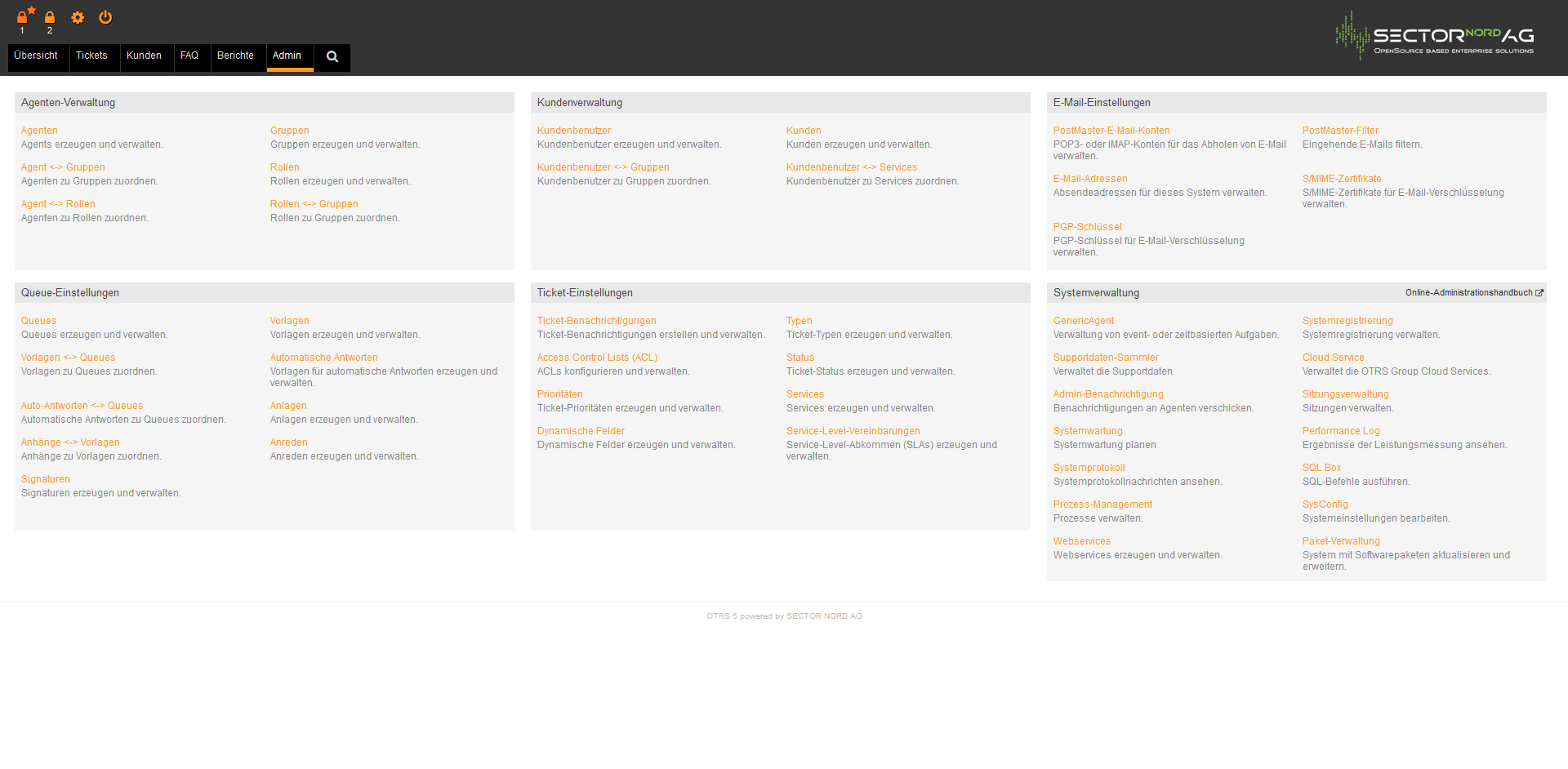The height and width of the screenshot is (769, 1568).
Task: Open the Kunden navigation menu
Action: [x=144, y=56]
